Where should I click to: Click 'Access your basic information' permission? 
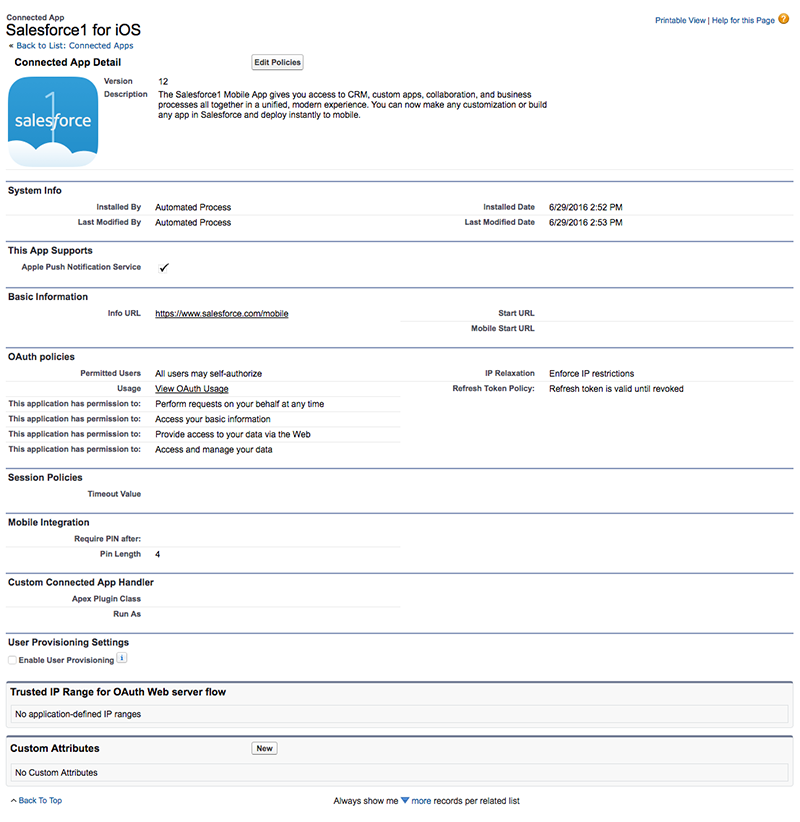(x=213, y=419)
